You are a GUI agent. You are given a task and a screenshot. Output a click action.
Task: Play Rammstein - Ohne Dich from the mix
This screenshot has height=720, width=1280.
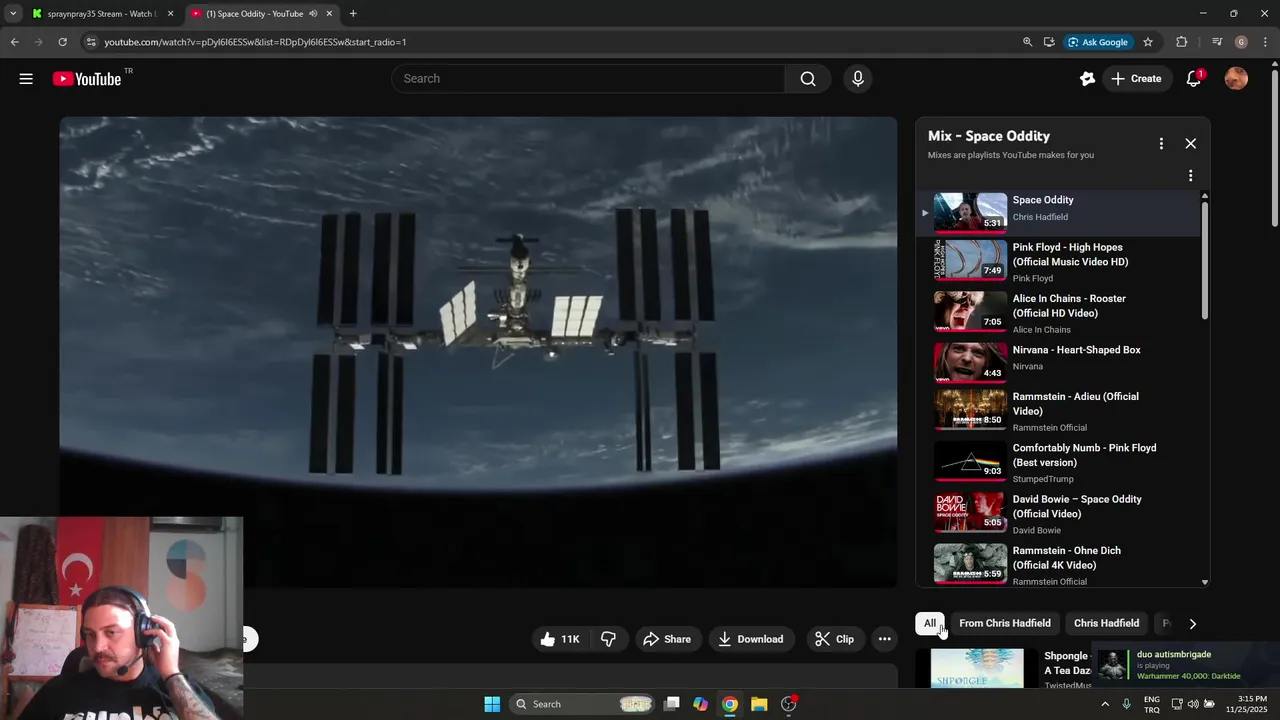tap(1058, 564)
